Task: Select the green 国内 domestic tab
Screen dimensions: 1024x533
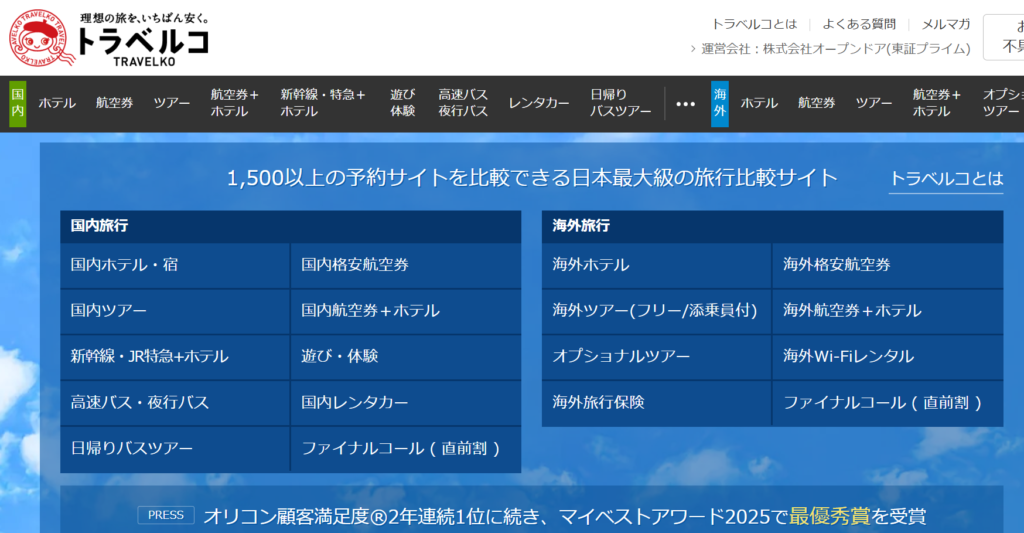Action: coord(18,103)
